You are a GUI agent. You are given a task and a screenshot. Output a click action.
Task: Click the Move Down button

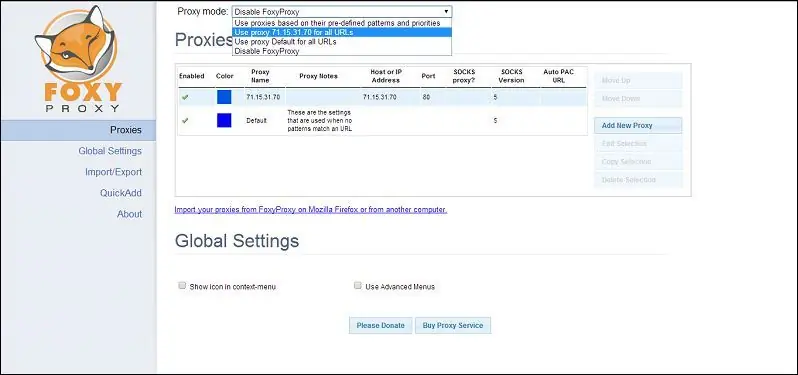pos(638,98)
